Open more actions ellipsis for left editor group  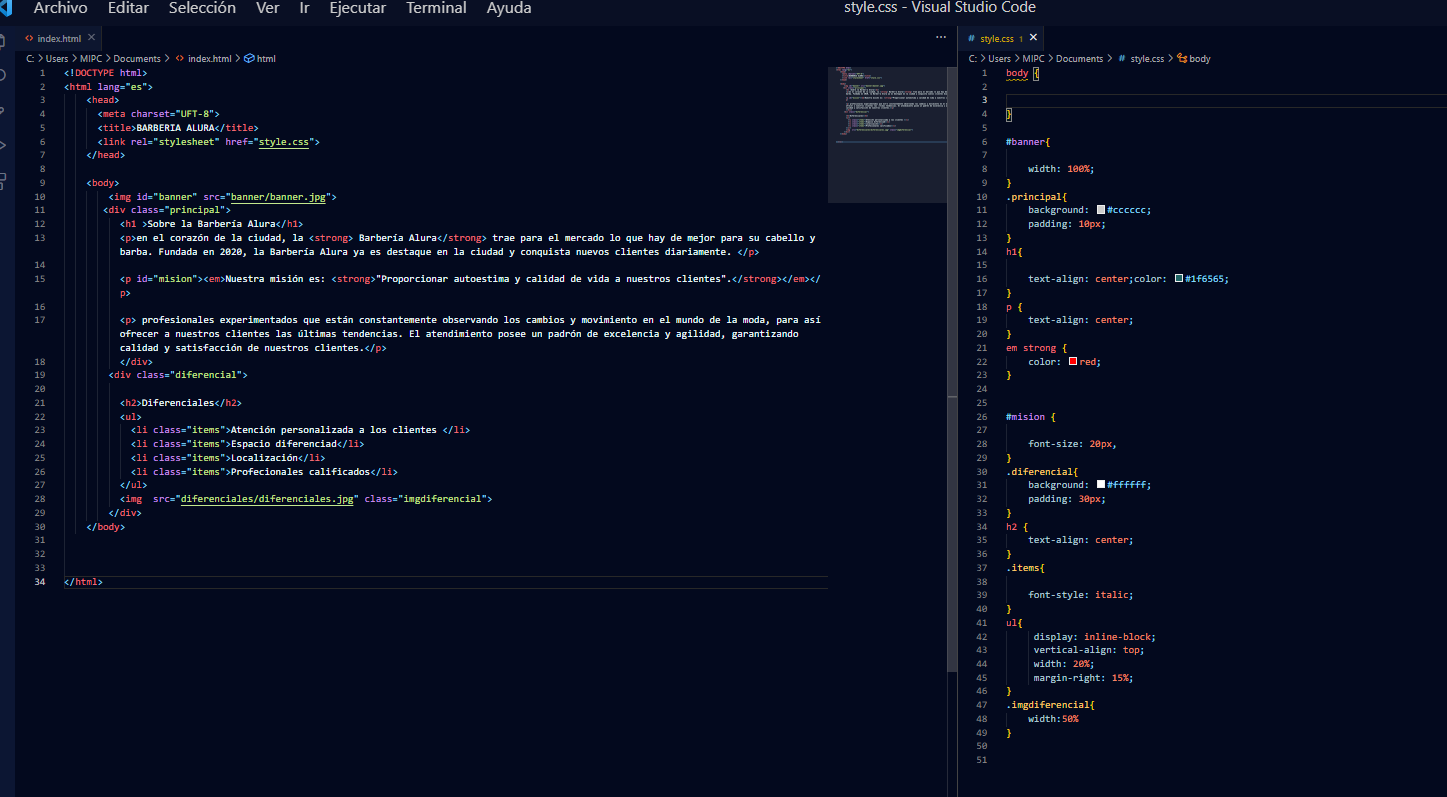(x=940, y=37)
